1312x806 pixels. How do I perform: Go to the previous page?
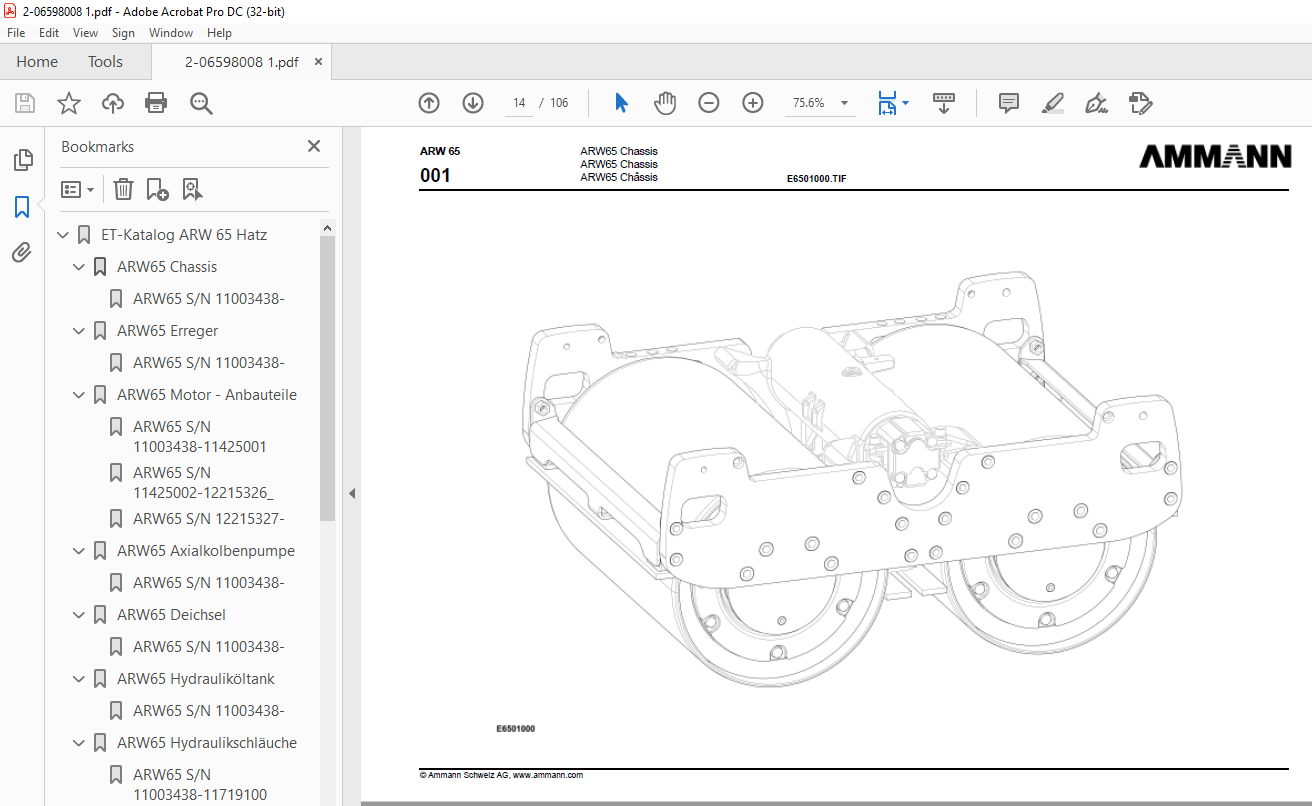(x=429, y=103)
